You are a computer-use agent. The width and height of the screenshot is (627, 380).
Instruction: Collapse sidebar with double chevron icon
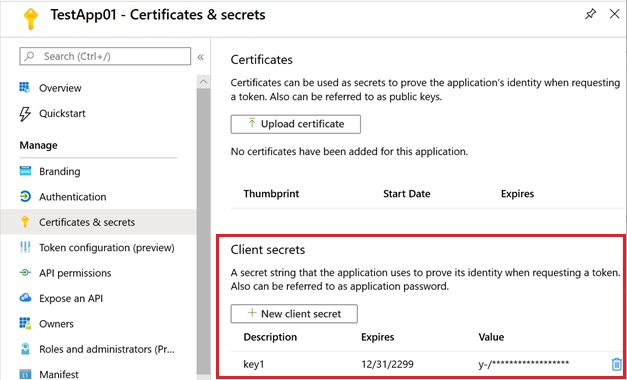(x=201, y=57)
